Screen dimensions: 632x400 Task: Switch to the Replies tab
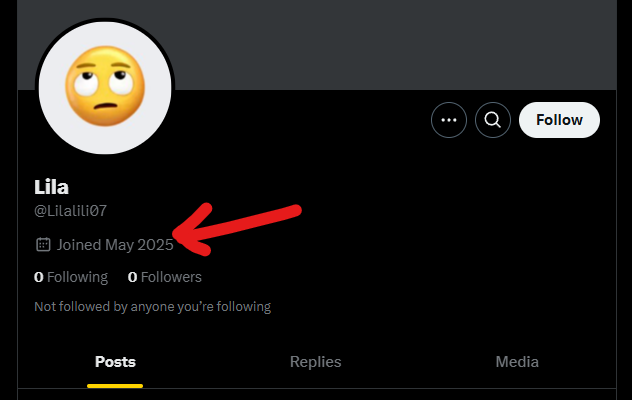(315, 362)
